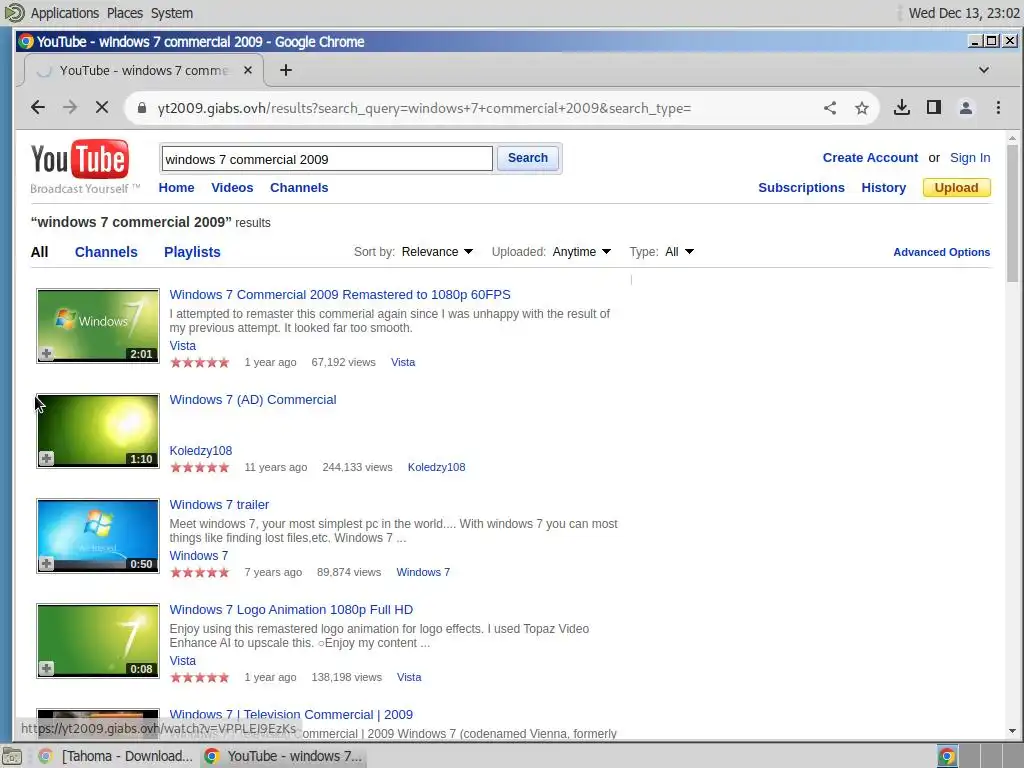Toggle the Chrome side panel icon
This screenshot has height=768, width=1024.
pos(934,108)
